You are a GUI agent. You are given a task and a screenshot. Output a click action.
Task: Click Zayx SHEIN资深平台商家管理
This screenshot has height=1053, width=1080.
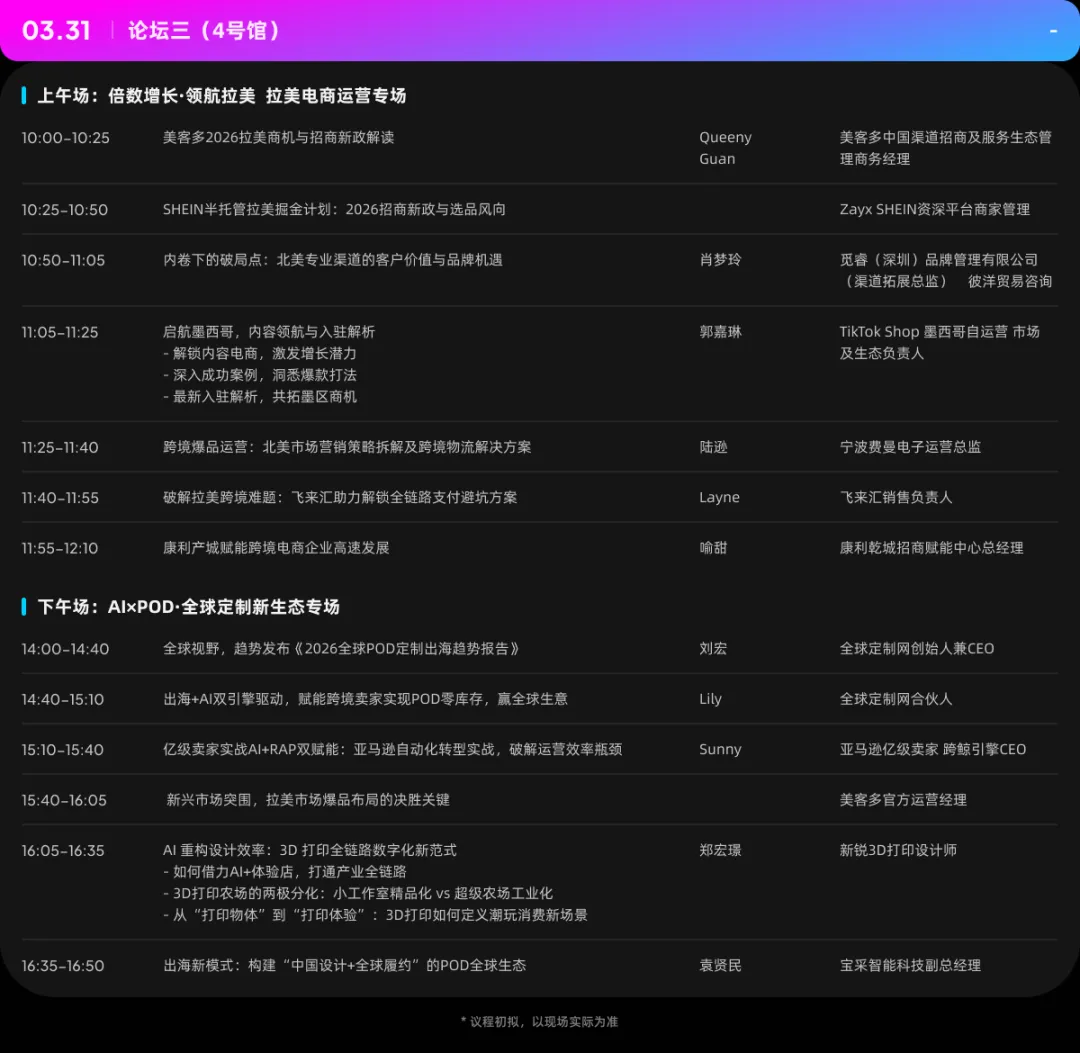935,209
